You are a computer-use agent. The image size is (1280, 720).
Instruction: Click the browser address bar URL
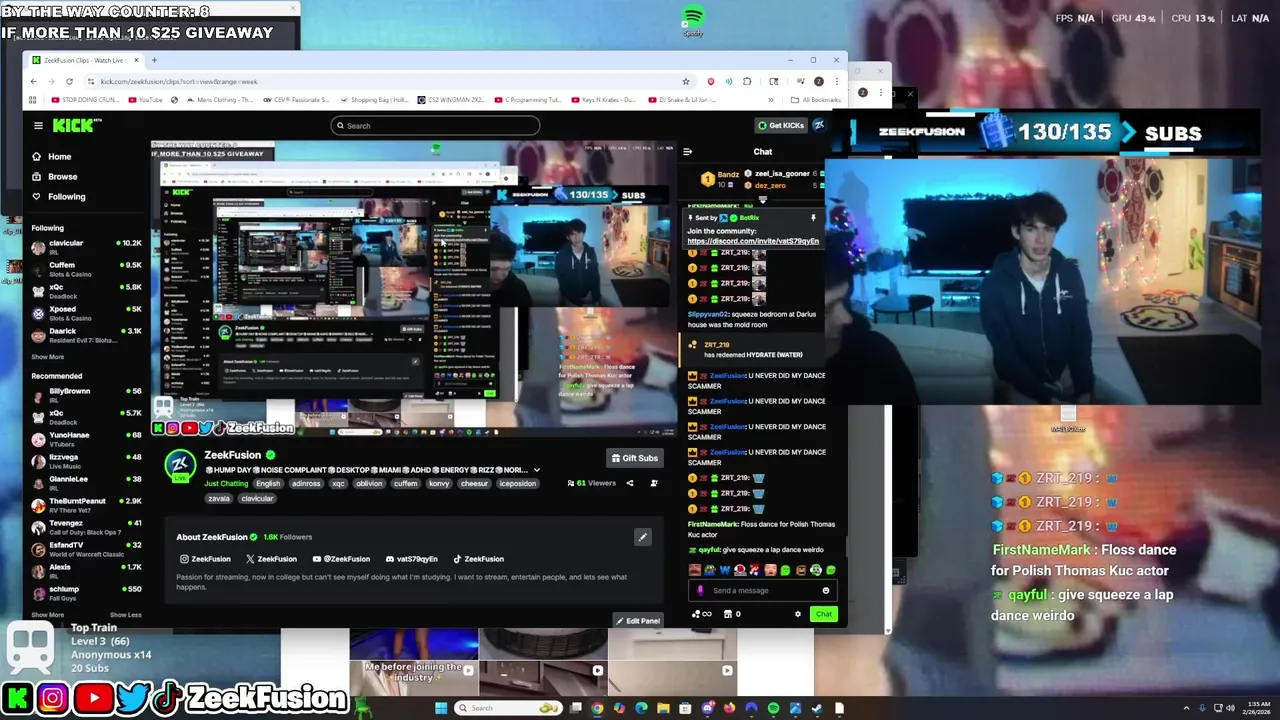coord(179,82)
